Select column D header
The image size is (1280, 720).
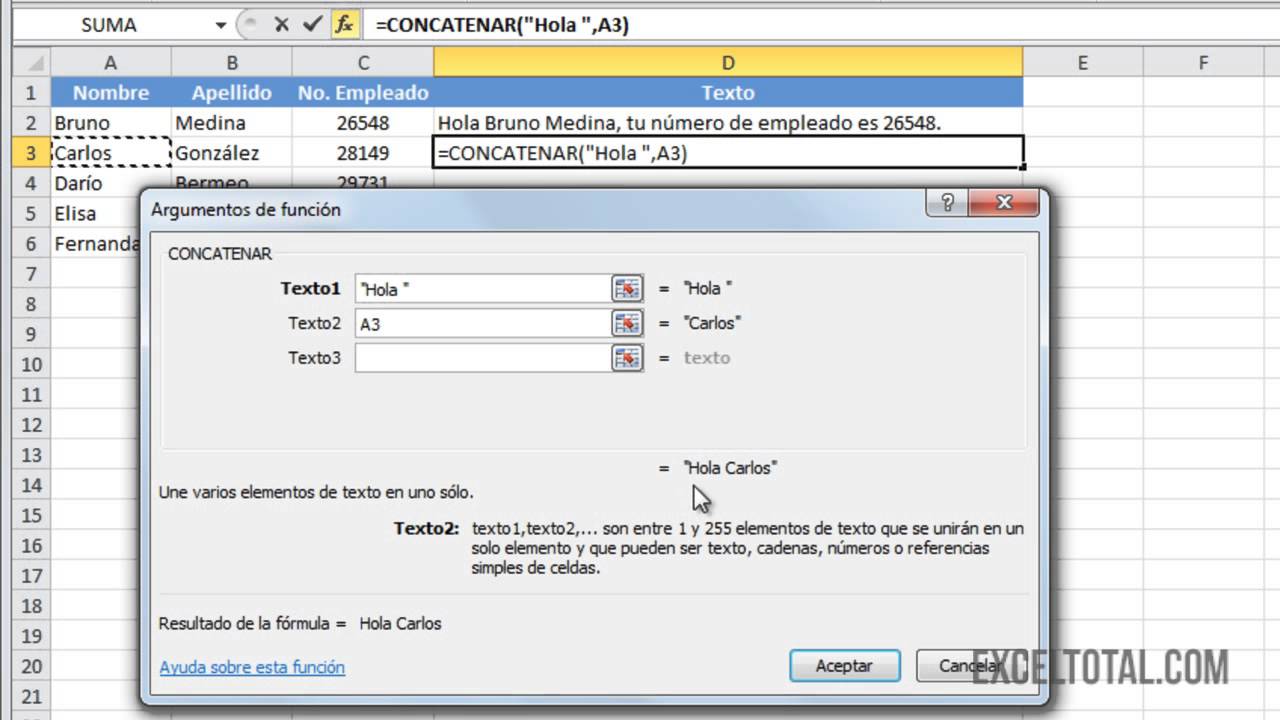tap(728, 63)
